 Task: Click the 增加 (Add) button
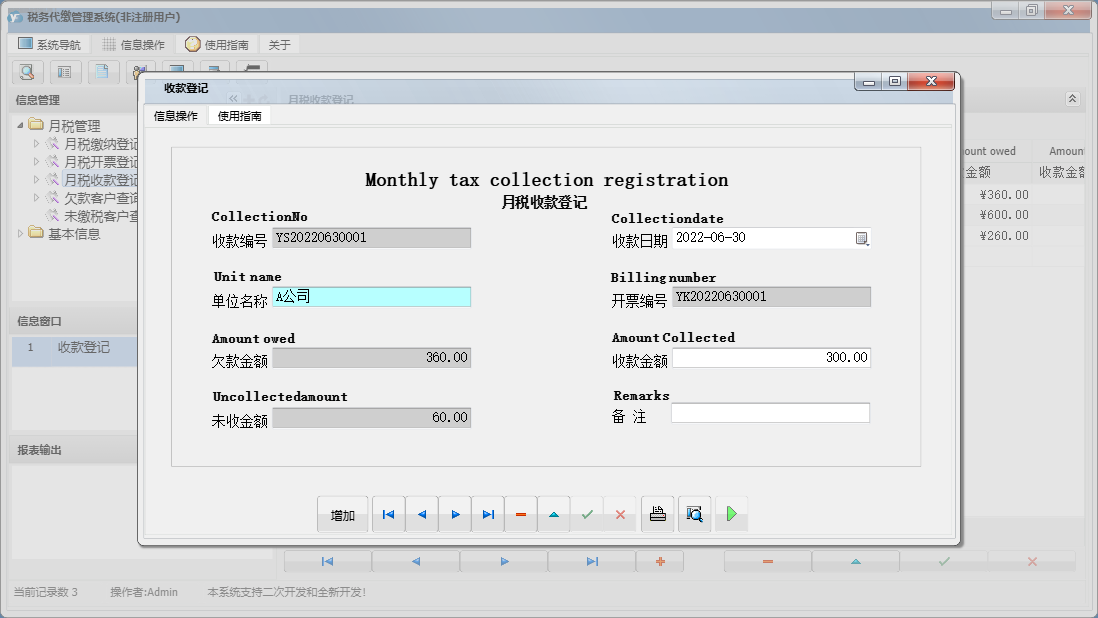coord(343,515)
